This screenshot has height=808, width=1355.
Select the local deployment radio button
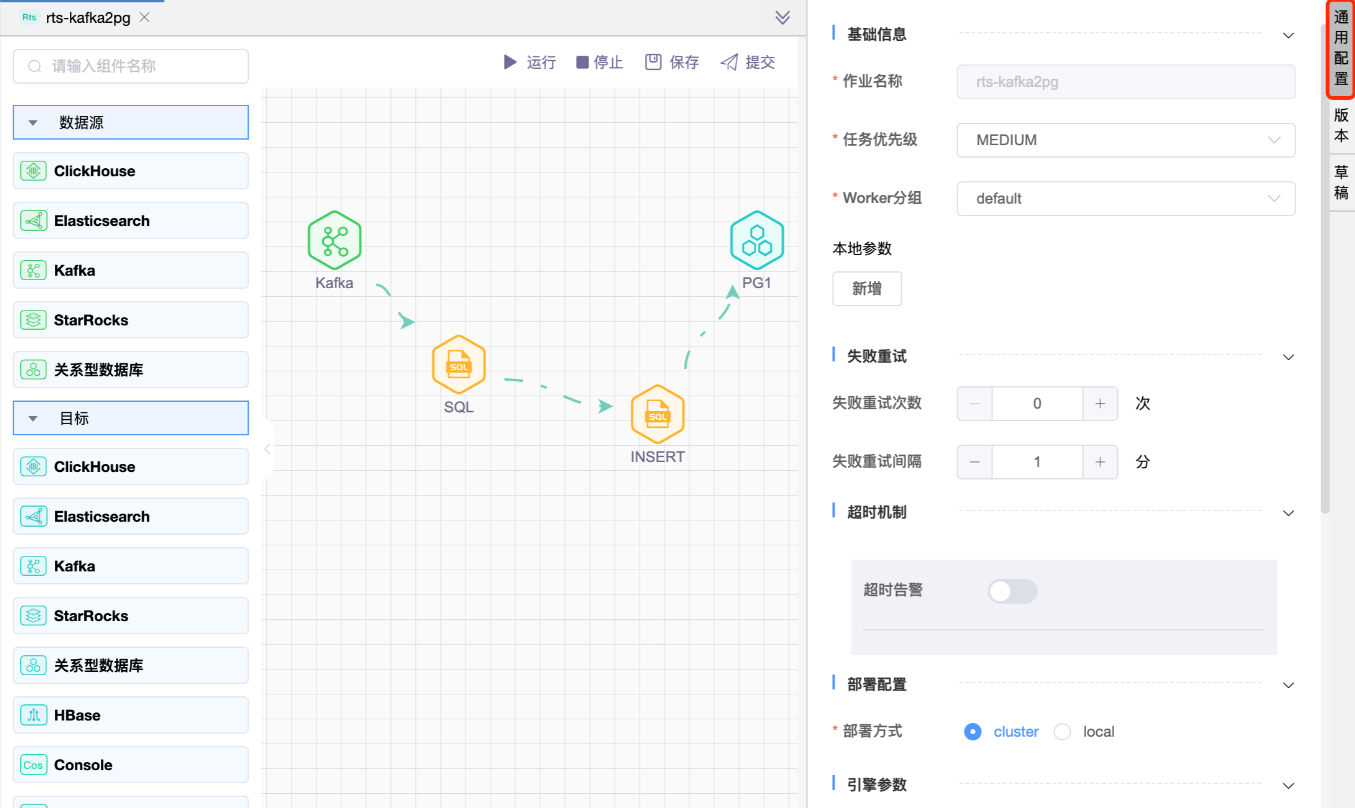click(x=1062, y=732)
